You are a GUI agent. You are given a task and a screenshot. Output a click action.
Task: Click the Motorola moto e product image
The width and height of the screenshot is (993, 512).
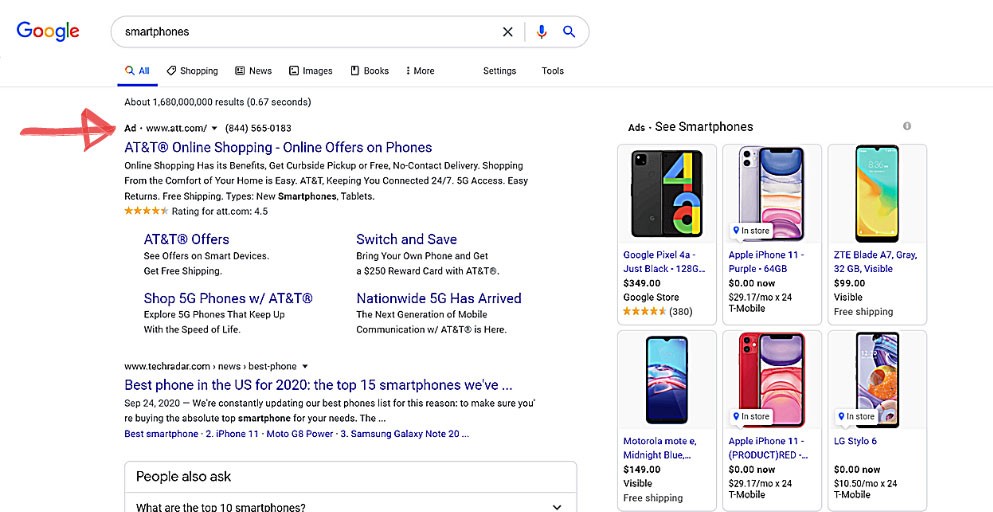[667, 380]
